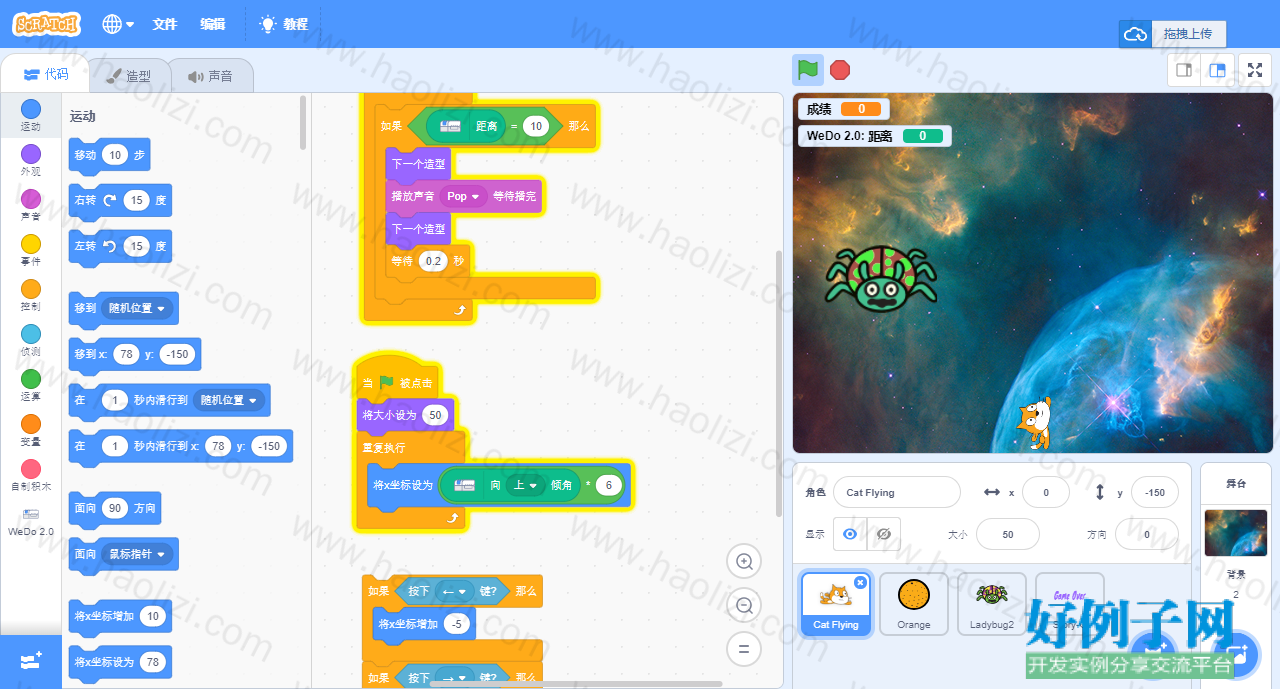Open the 移到 随机位置 dropdown
This screenshot has width=1280, height=689.
138,308
